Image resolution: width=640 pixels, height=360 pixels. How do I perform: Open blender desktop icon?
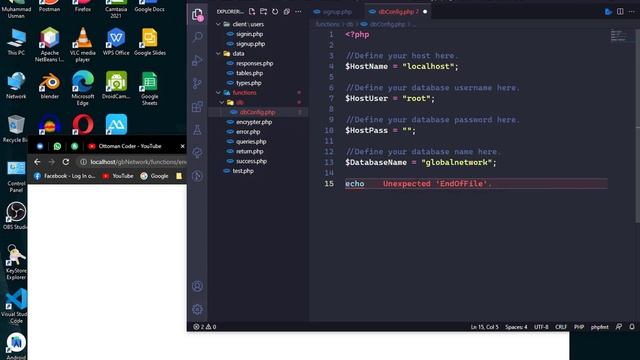(49, 85)
